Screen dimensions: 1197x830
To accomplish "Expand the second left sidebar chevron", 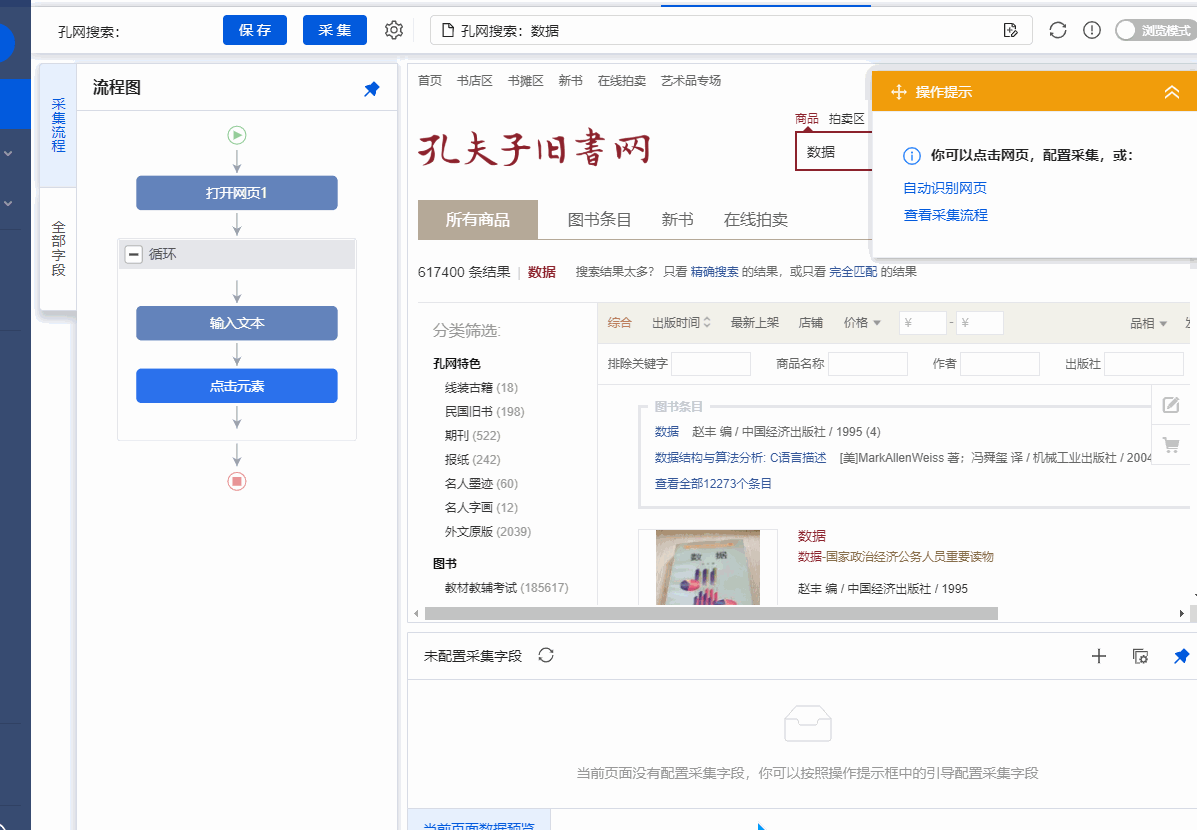I will (x=8, y=204).
